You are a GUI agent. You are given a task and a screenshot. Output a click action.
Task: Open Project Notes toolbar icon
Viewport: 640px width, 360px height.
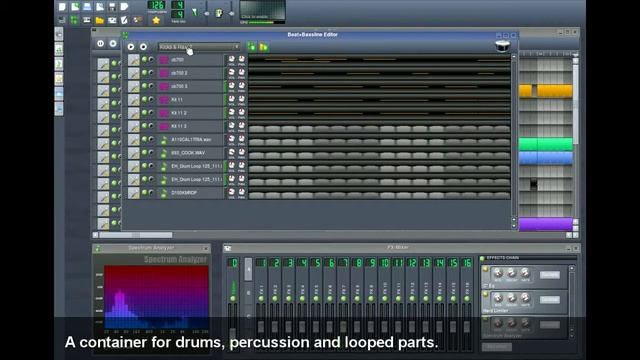tap(124, 20)
